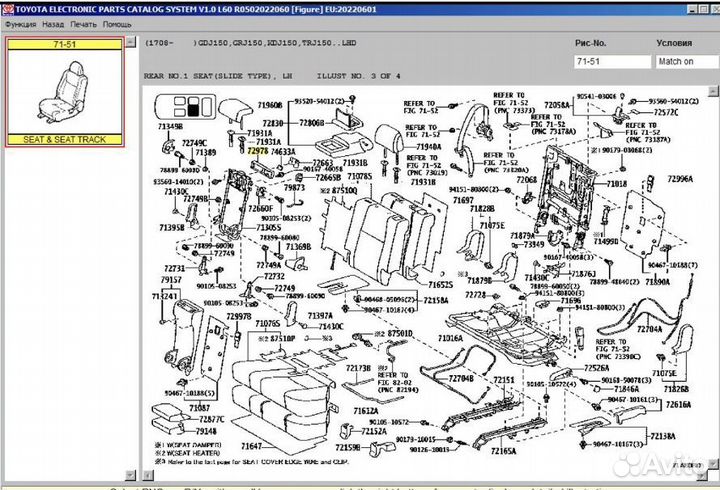
Task: Click part number 79873 label
Action: [293, 187]
